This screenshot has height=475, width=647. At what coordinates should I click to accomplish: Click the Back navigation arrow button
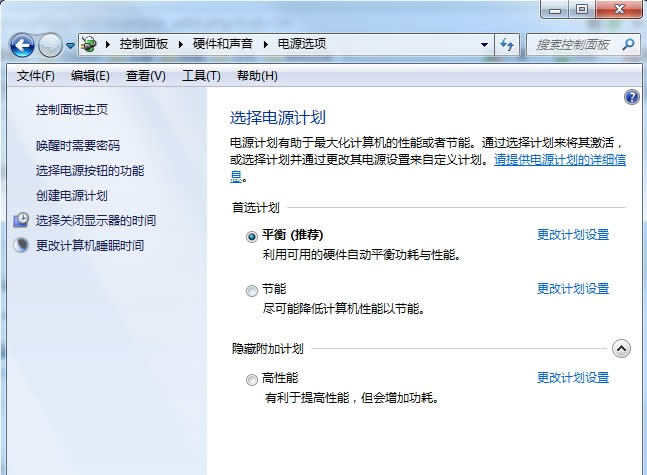pyautogui.click(x=22, y=45)
